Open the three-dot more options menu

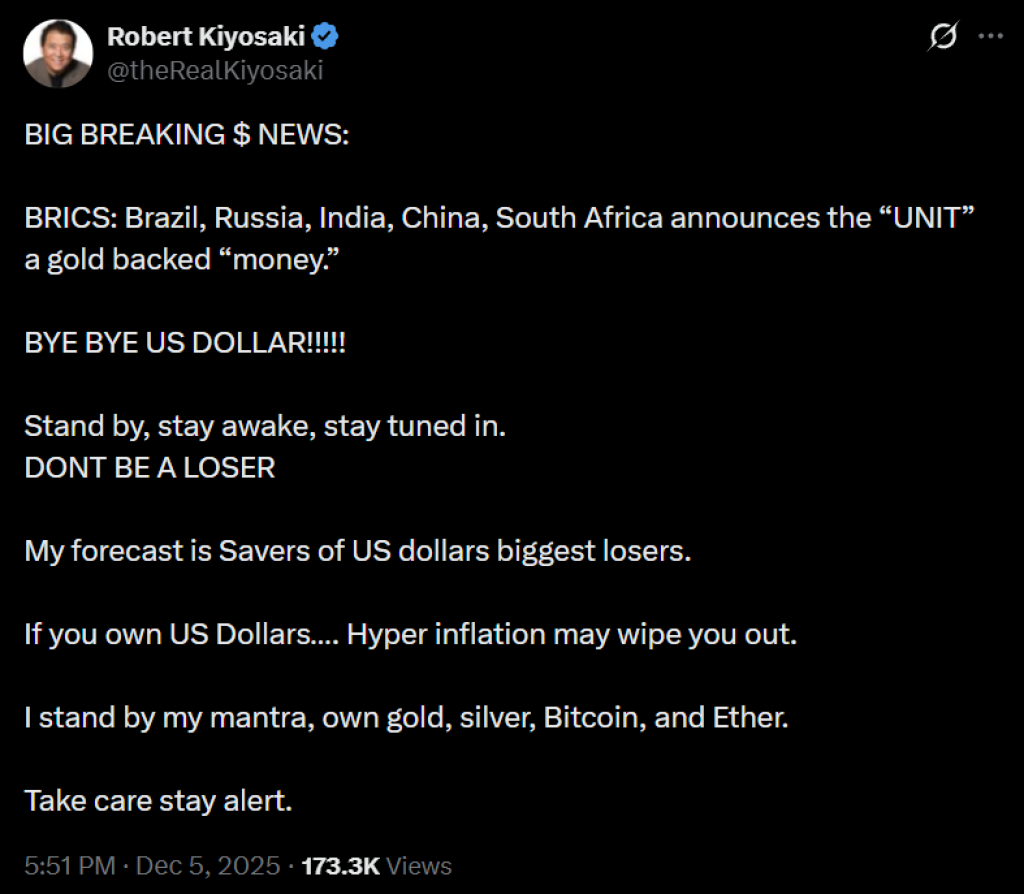[x=990, y=36]
